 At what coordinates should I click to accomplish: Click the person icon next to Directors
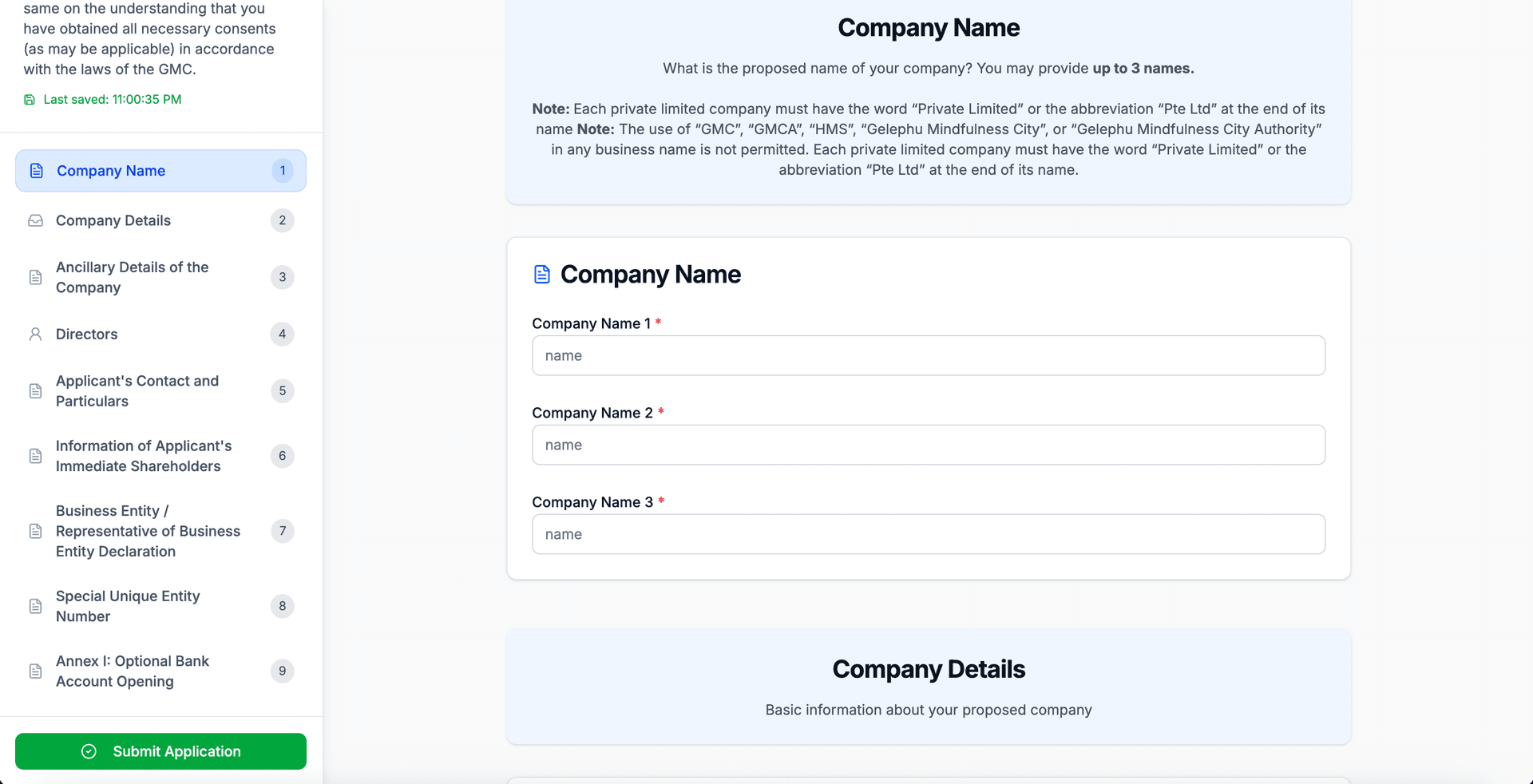pos(35,334)
